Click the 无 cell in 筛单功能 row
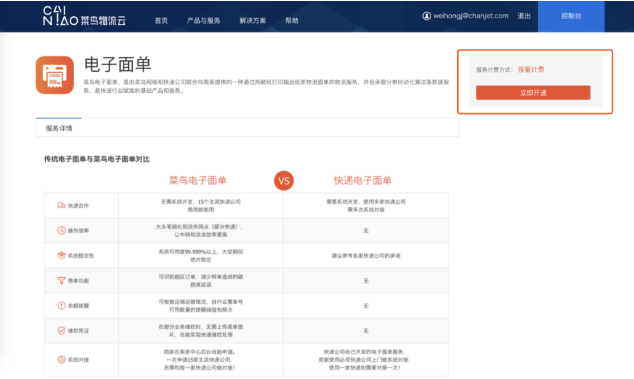 coord(366,281)
